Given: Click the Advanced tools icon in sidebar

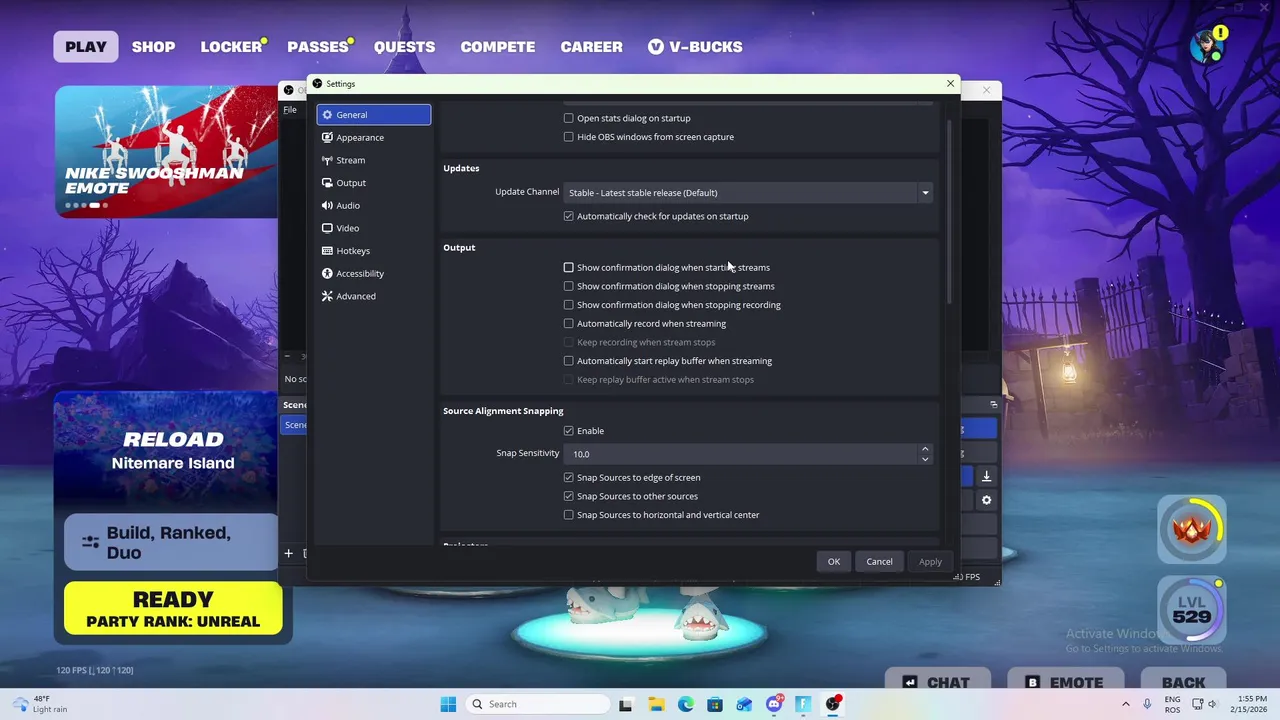Looking at the screenshot, I should (x=327, y=296).
